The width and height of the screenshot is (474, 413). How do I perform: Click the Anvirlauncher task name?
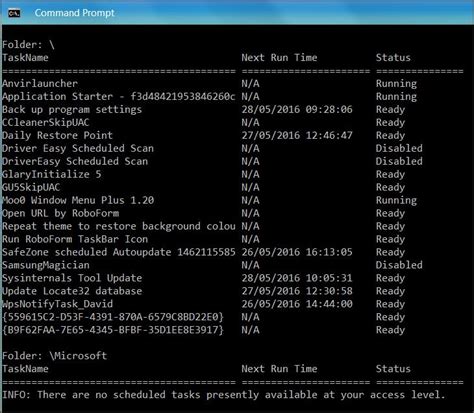click(x=40, y=83)
